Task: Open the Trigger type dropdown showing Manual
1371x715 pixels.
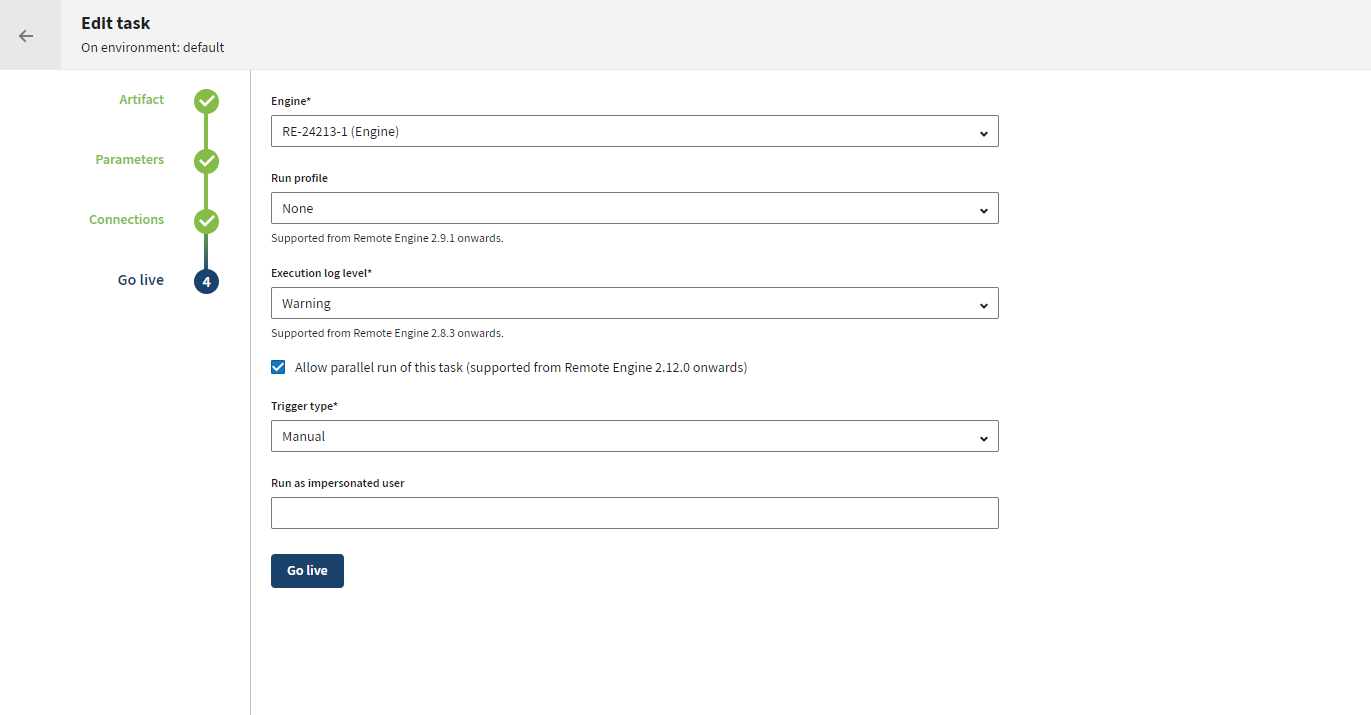Action: pyautogui.click(x=620, y=437)
